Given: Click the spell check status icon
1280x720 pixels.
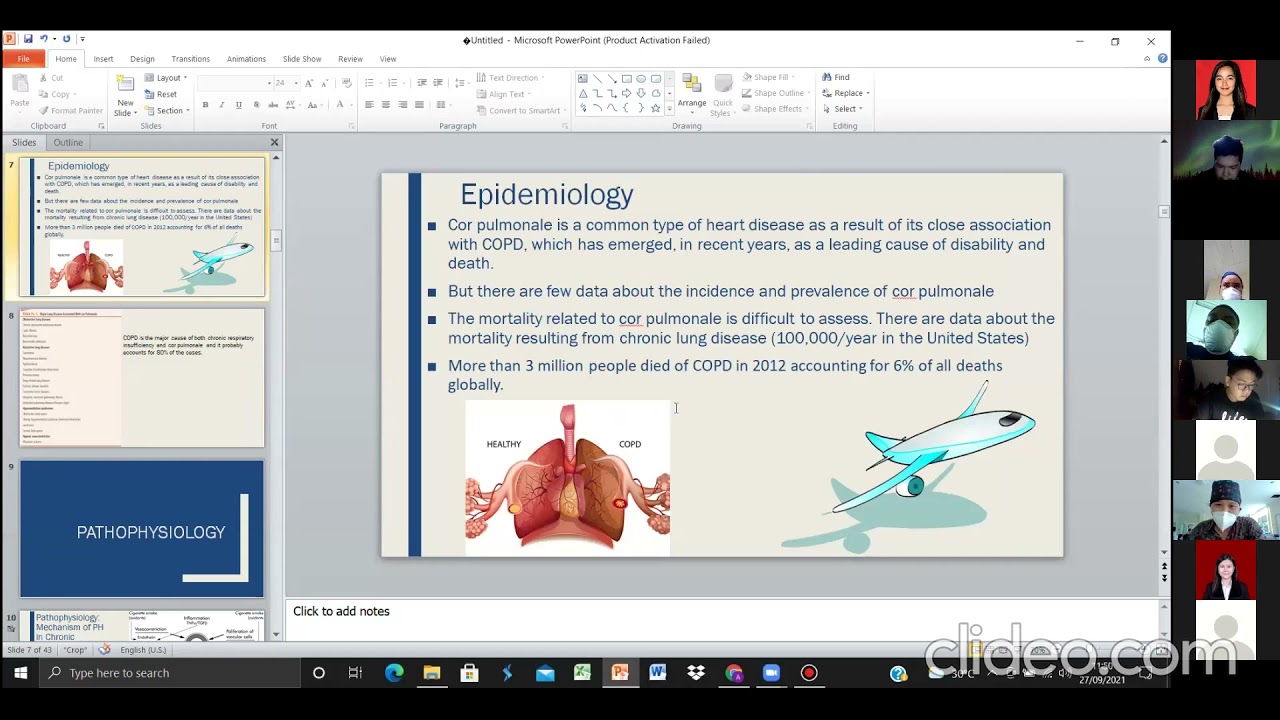Looking at the screenshot, I should click(104, 650).
